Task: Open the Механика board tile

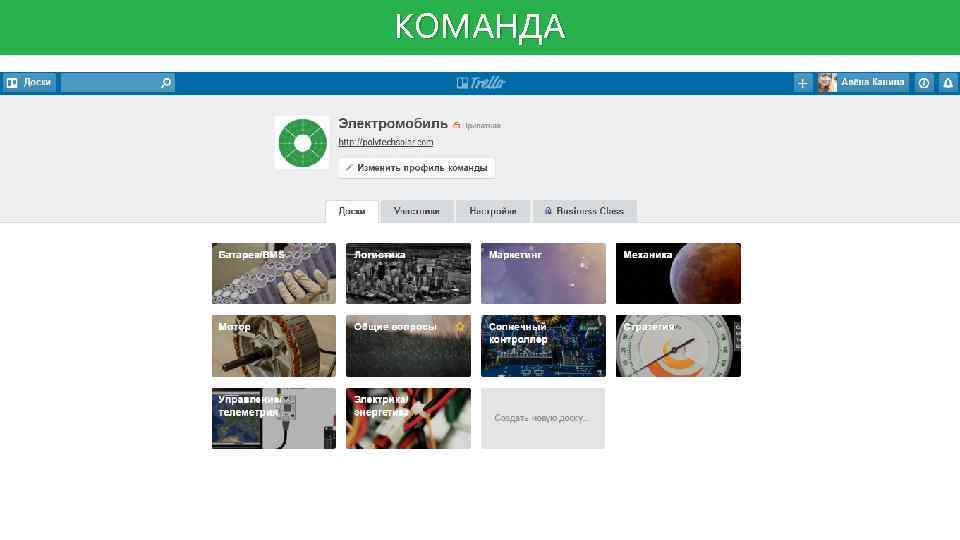Action: (x=678, y=274)
